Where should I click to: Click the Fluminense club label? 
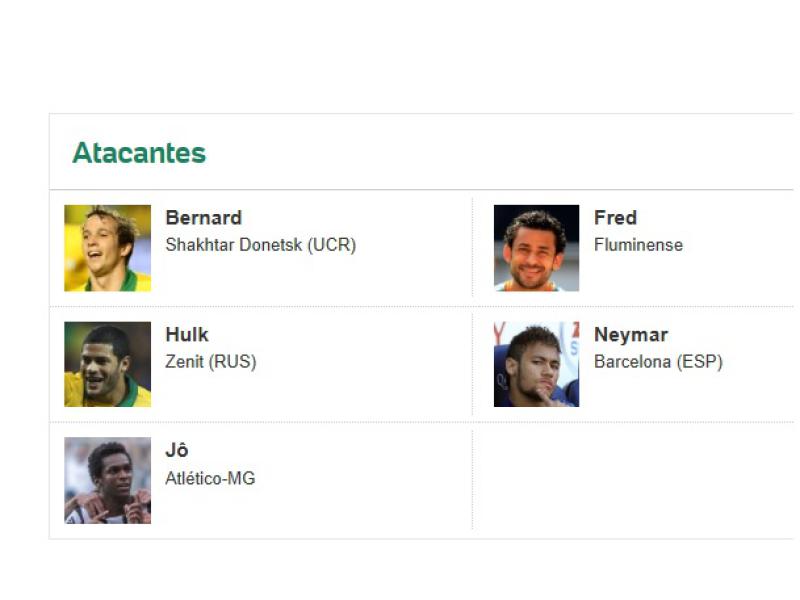tap(638, 245)
